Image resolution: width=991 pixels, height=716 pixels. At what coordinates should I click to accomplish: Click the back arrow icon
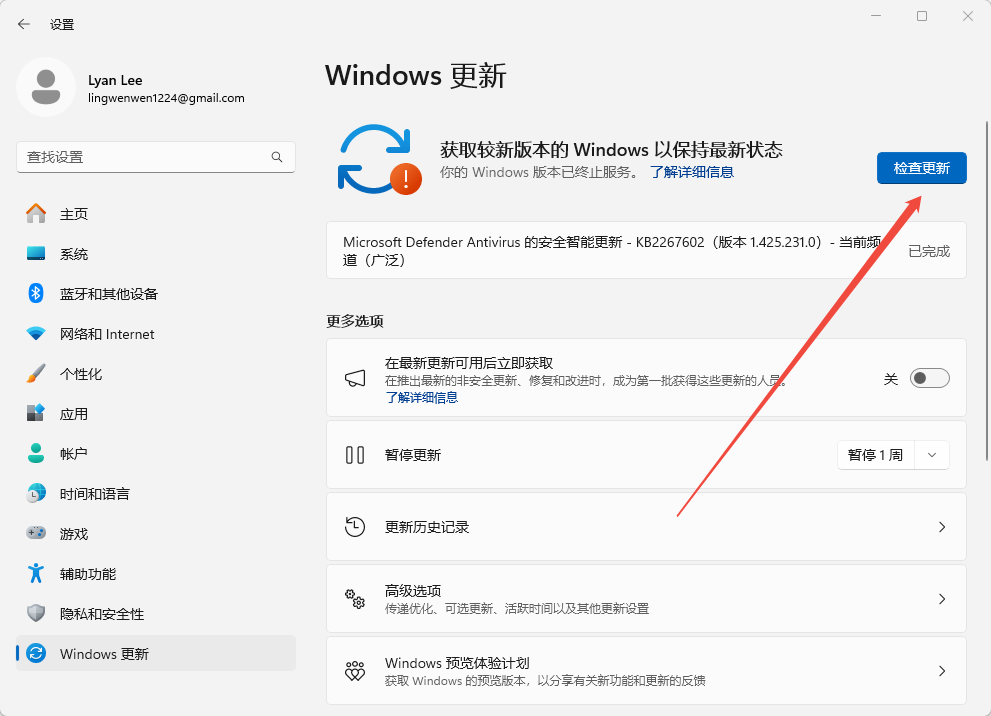(24, 24)
